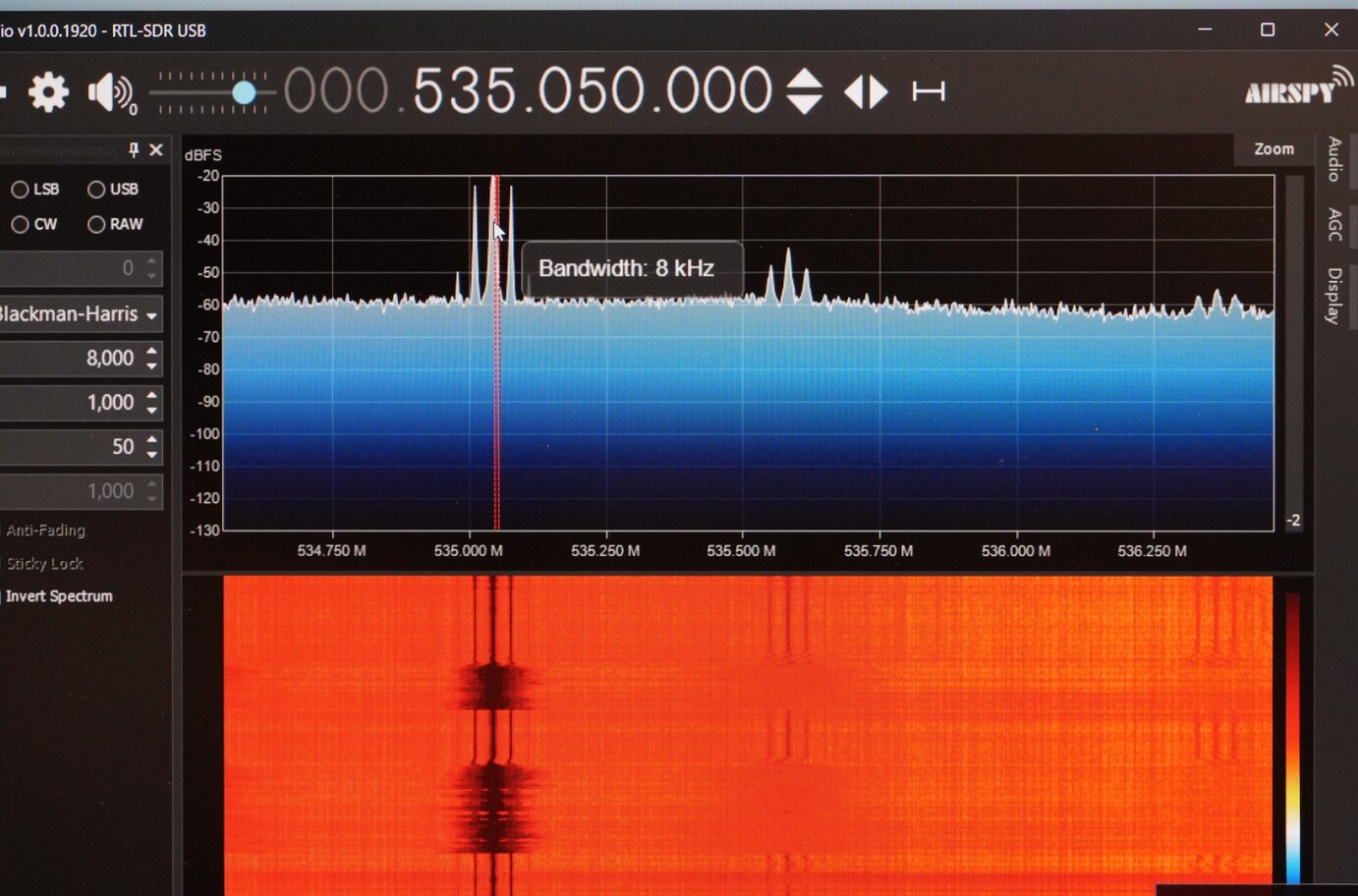Click the 535 MHz digits of frequency
Image resolution: width=1358 pixels, height=896 pixels.
465,91
